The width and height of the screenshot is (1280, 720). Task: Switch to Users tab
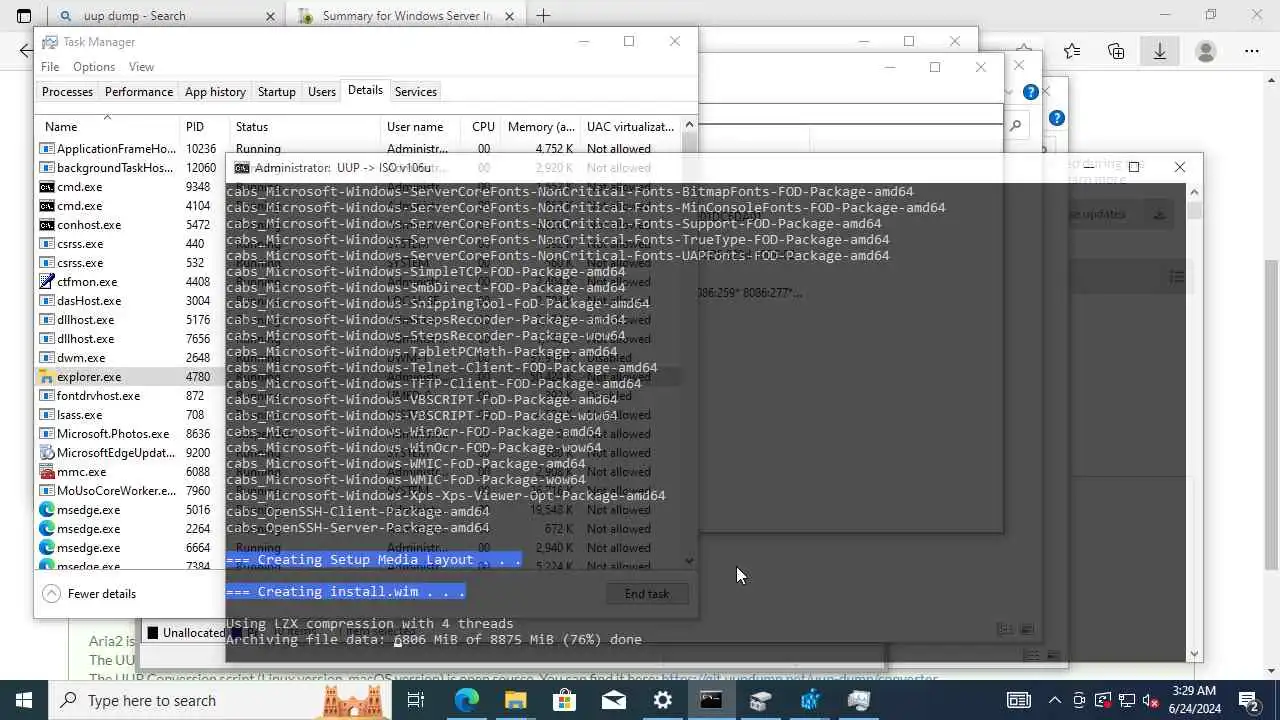click(x=322, y=91)
